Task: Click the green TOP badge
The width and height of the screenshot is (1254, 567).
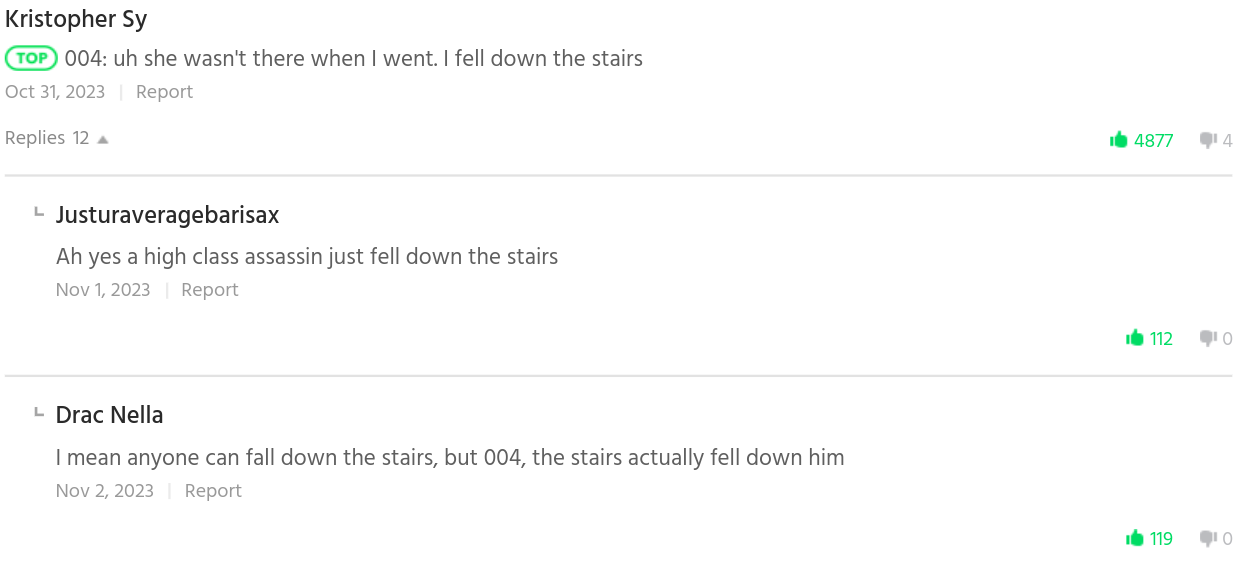Action: tap(31, 58)
